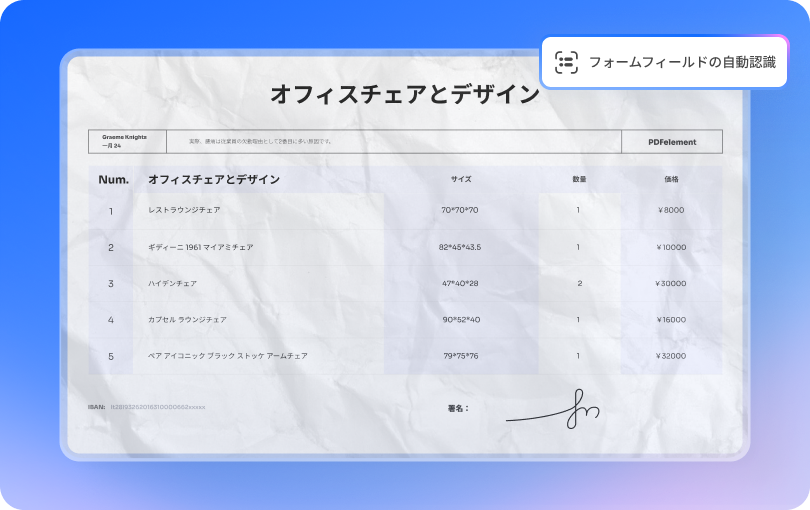Click the size field 90*52*40
Image resolution: width=810 pixels, height=510 pixels.
coord(460,320)
